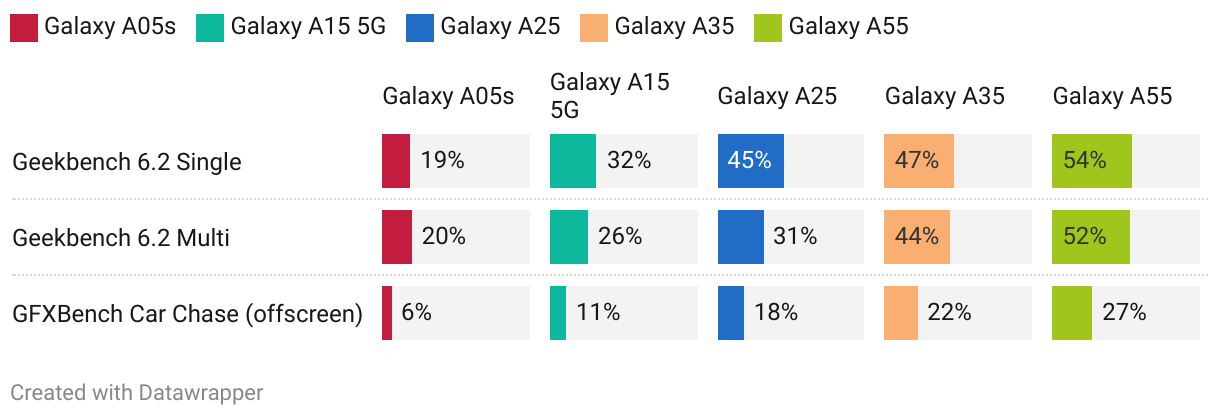The width and height of the screenshot is (1220, 418).
Task: Click the GFXBench Car Chase row label
Action: pyautogui.click(x=187, y=313)
